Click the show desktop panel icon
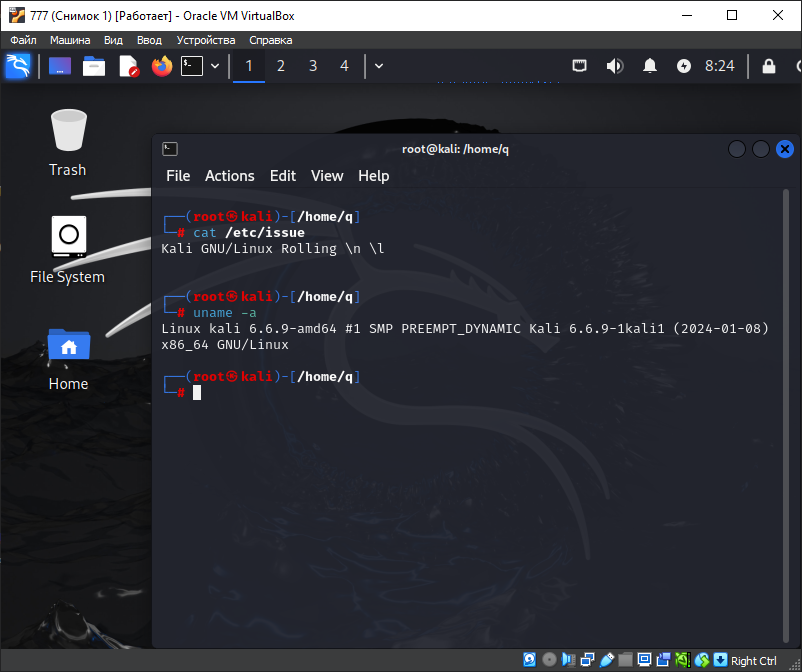Screen dimensions: 802x672 (x=60, y=66)
